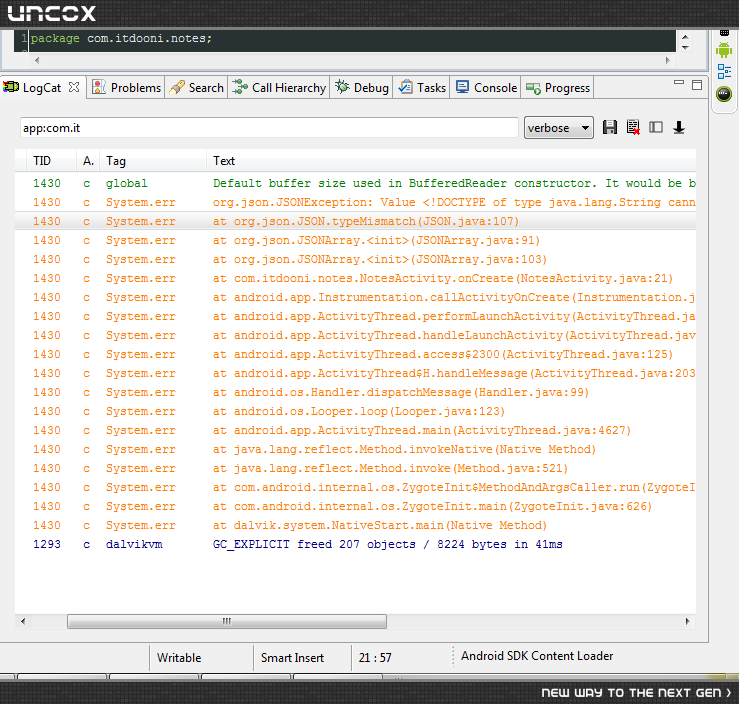
Task: Select the callActivityOnCreate log row
Action: point(355,297)
